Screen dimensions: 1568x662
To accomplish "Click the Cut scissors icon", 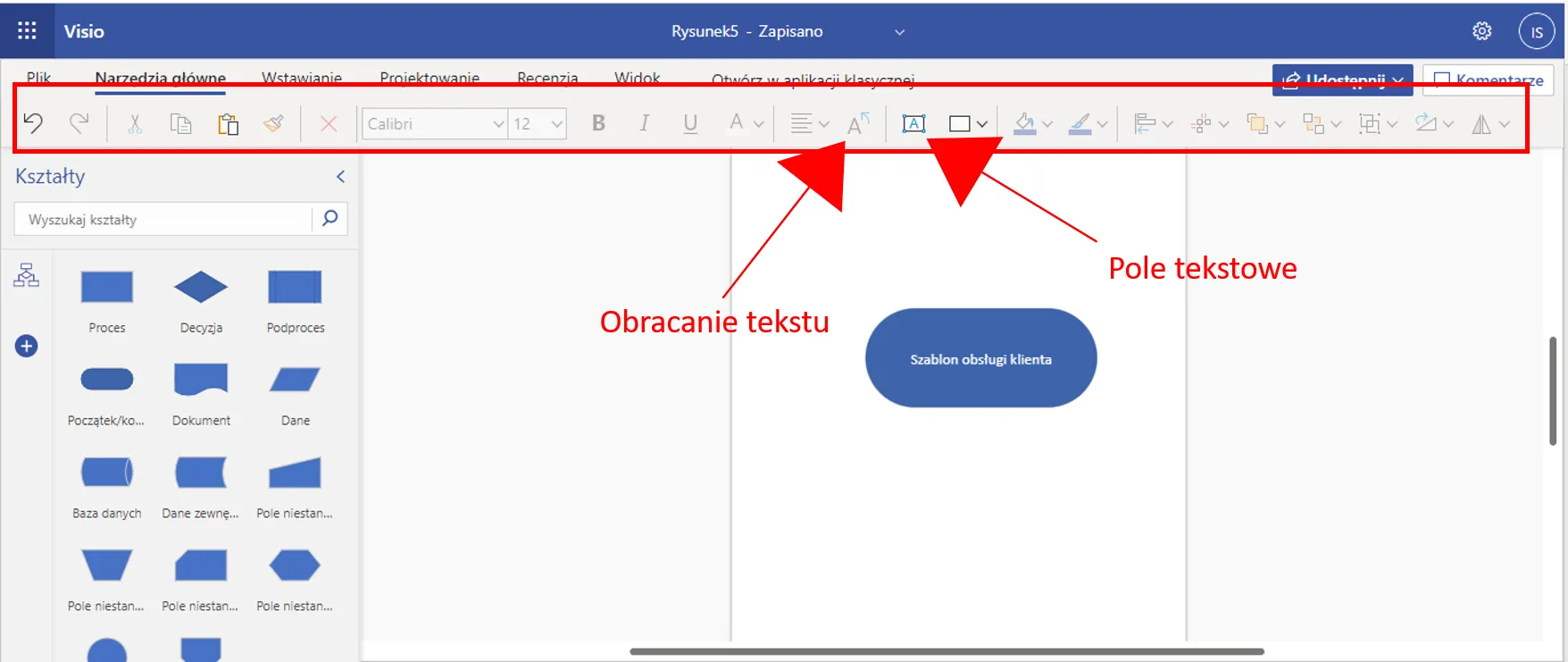I will tap(135, 123).
